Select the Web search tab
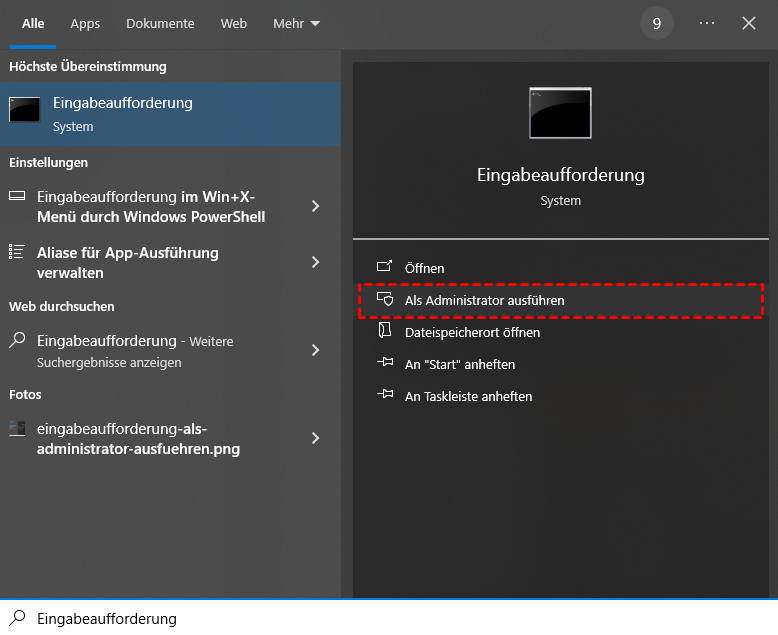Screen dimensions: 778x635 234,23
